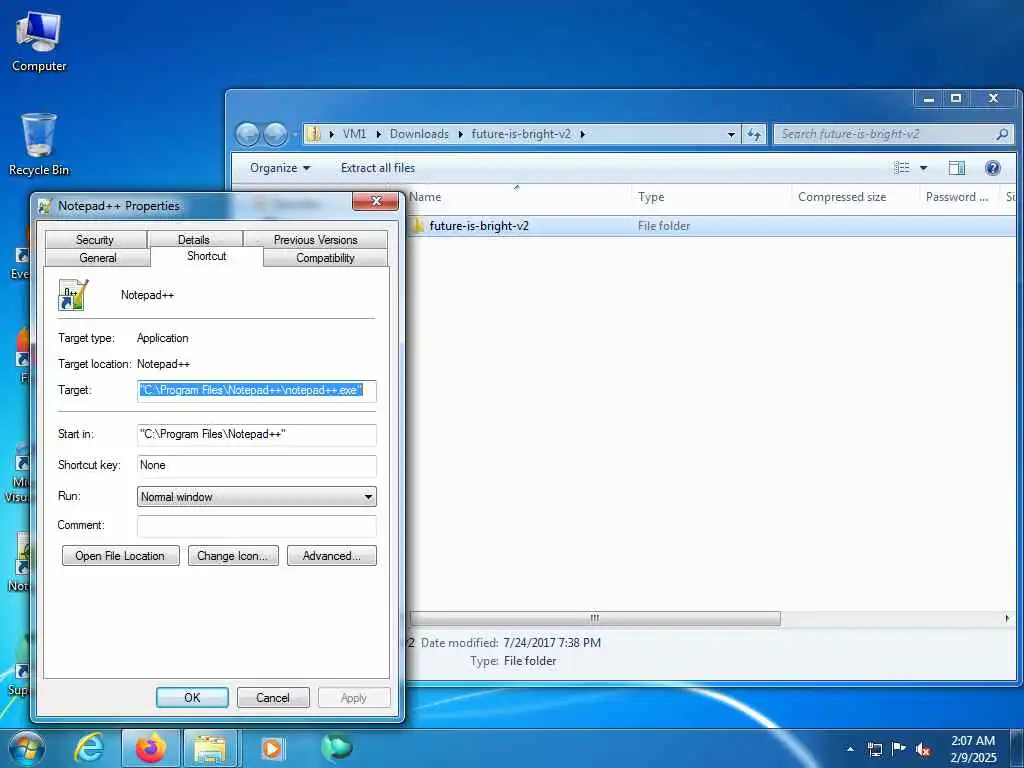Open the view options dropdown arrow
The height and width of the screenshot is (768, 1024).
point(923,168)
